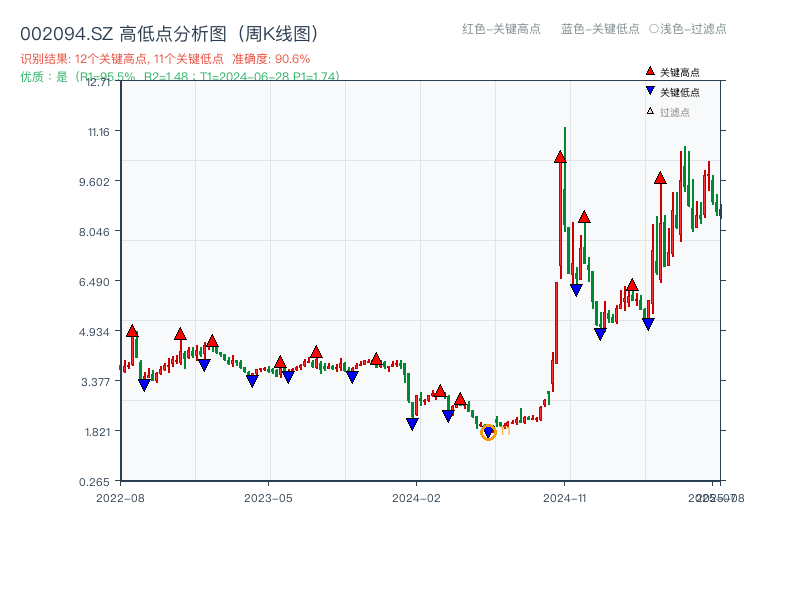
Task: Click the 2024-02 x-axis date label
Action: pos(416,498)
